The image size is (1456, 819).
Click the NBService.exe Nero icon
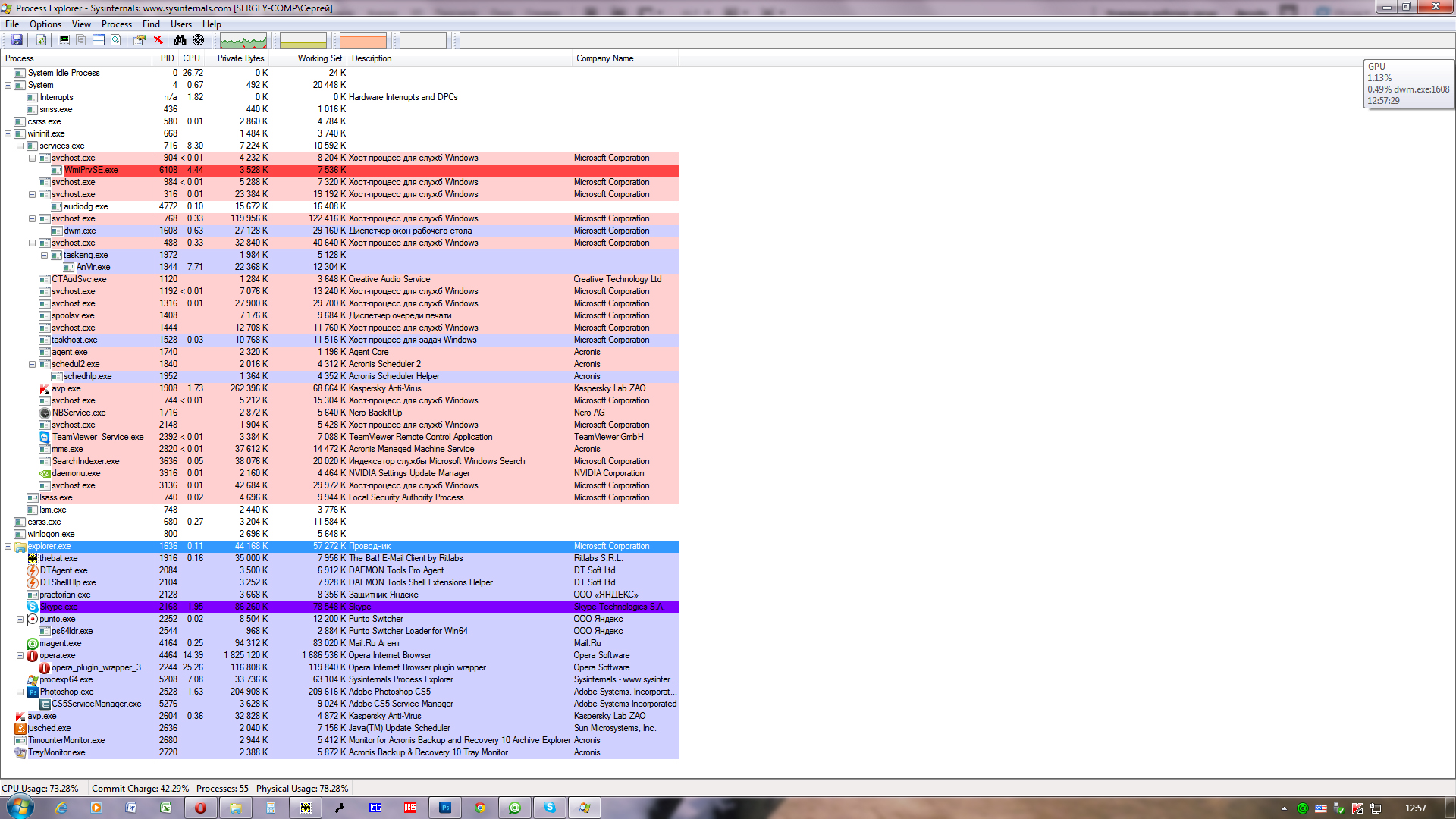[x=45, y=413]
